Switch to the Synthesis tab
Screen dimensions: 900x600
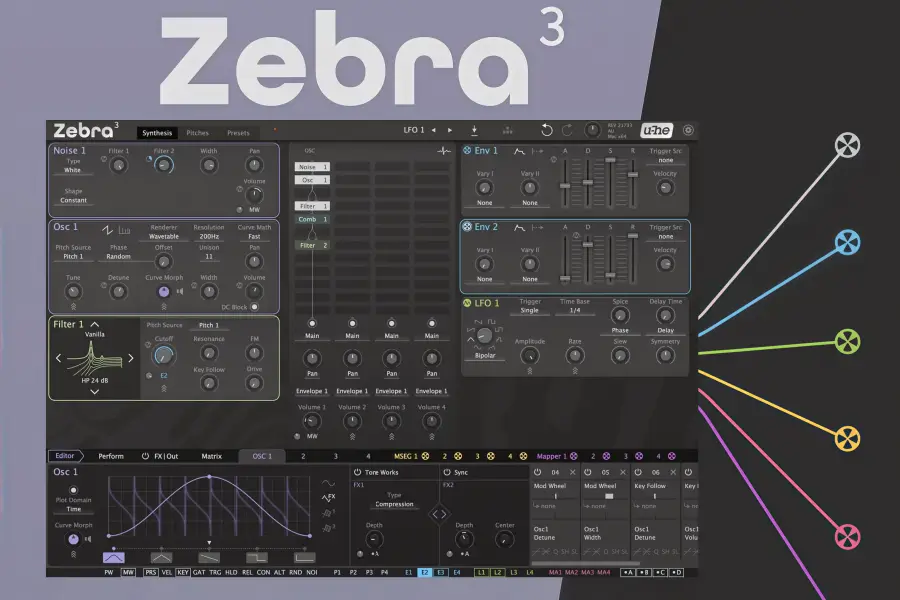click(x=157, y=133)
